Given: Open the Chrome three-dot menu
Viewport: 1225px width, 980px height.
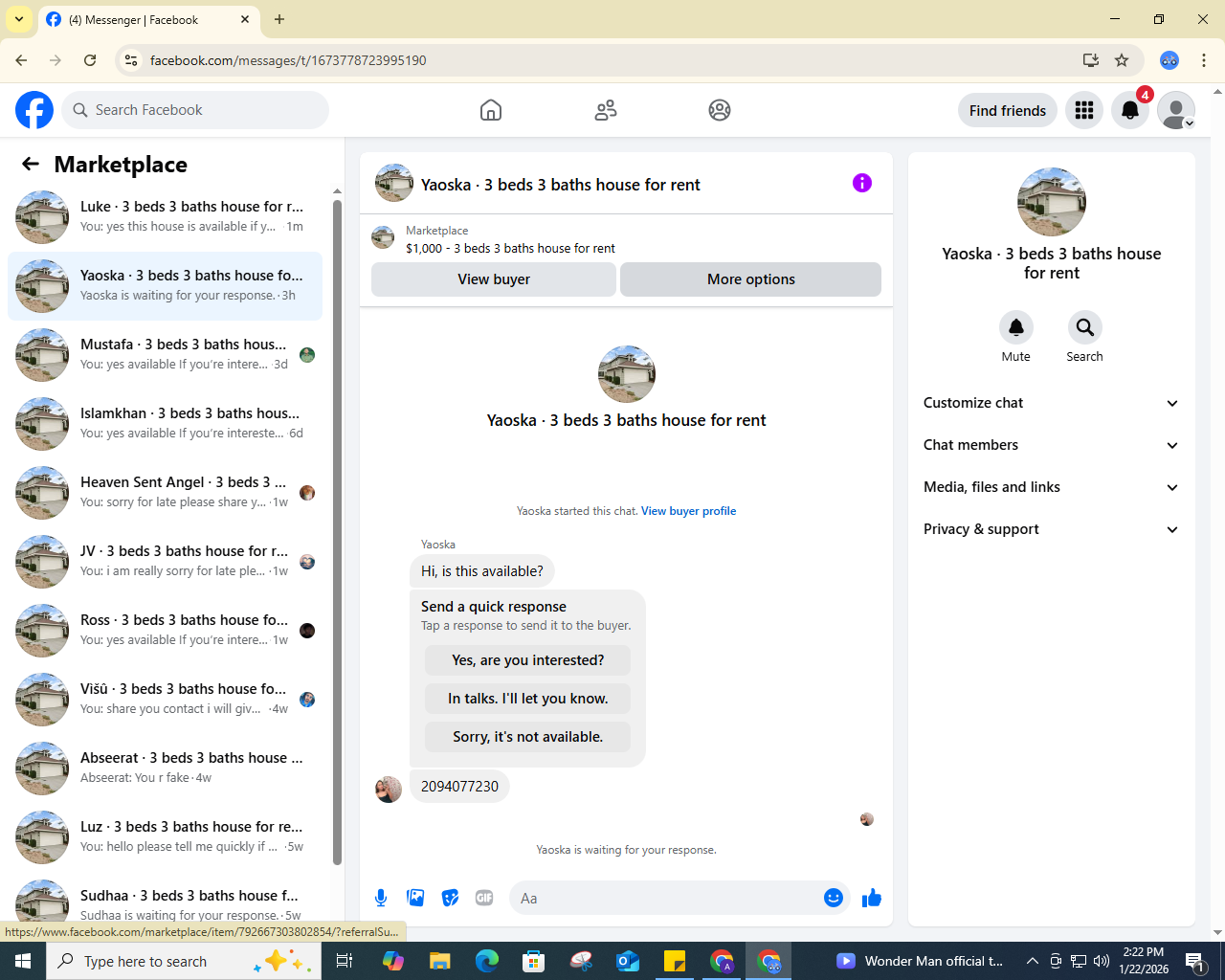Looking at the screenshot, I should [x=1204, y=60].
